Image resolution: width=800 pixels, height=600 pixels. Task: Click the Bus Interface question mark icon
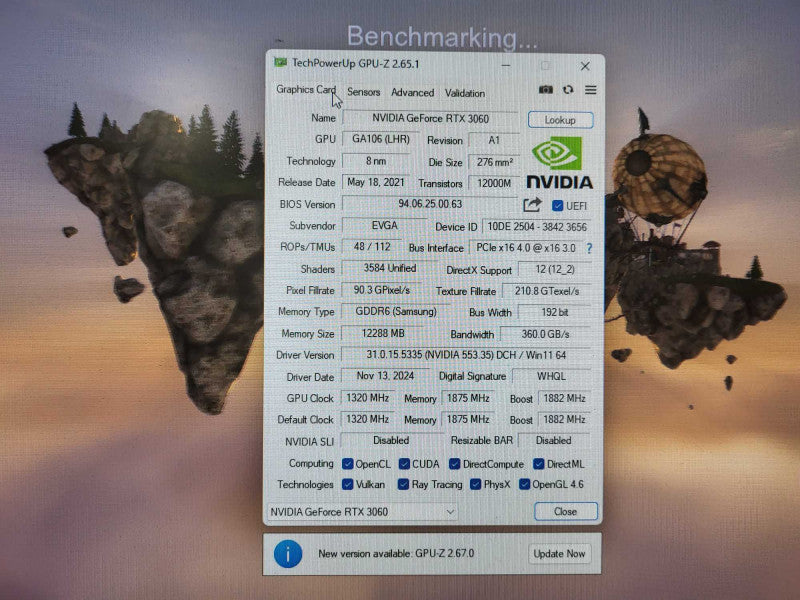pyautogui.click(x=589, y=248)
